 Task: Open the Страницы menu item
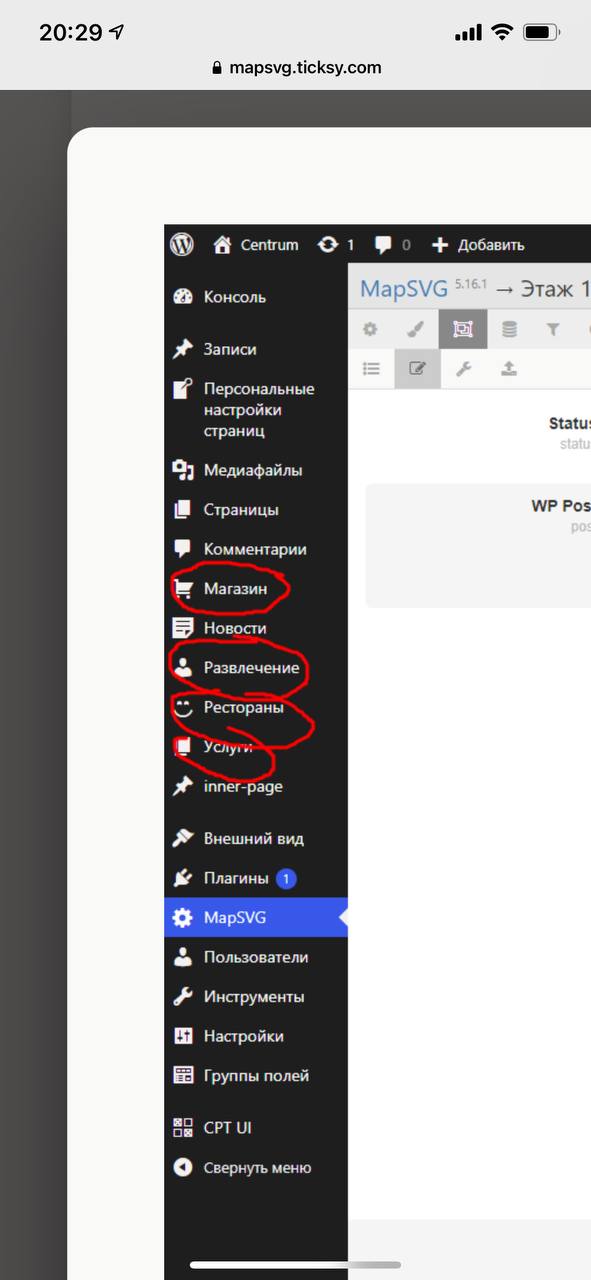256,510
